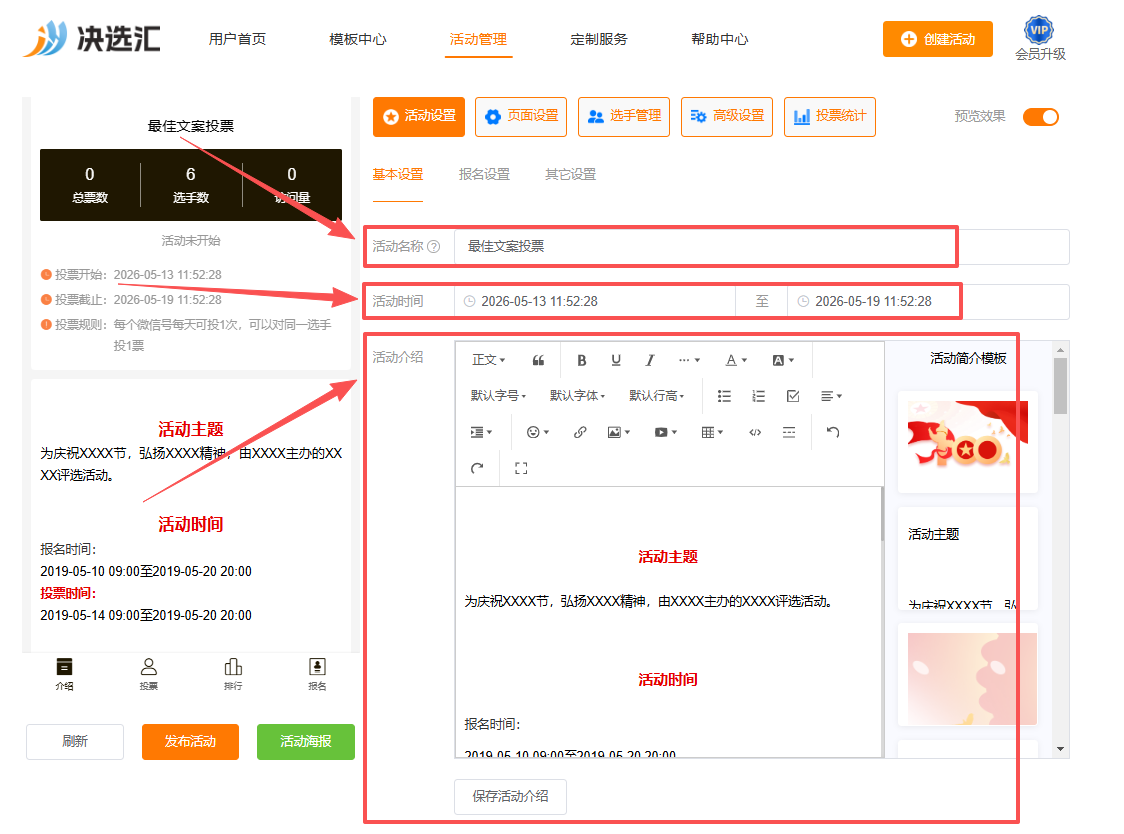The height and width of the screenshot is (834, 1124).
Task: Open the 介绍 tab in preview footer
Action: (x=65, y=673)
